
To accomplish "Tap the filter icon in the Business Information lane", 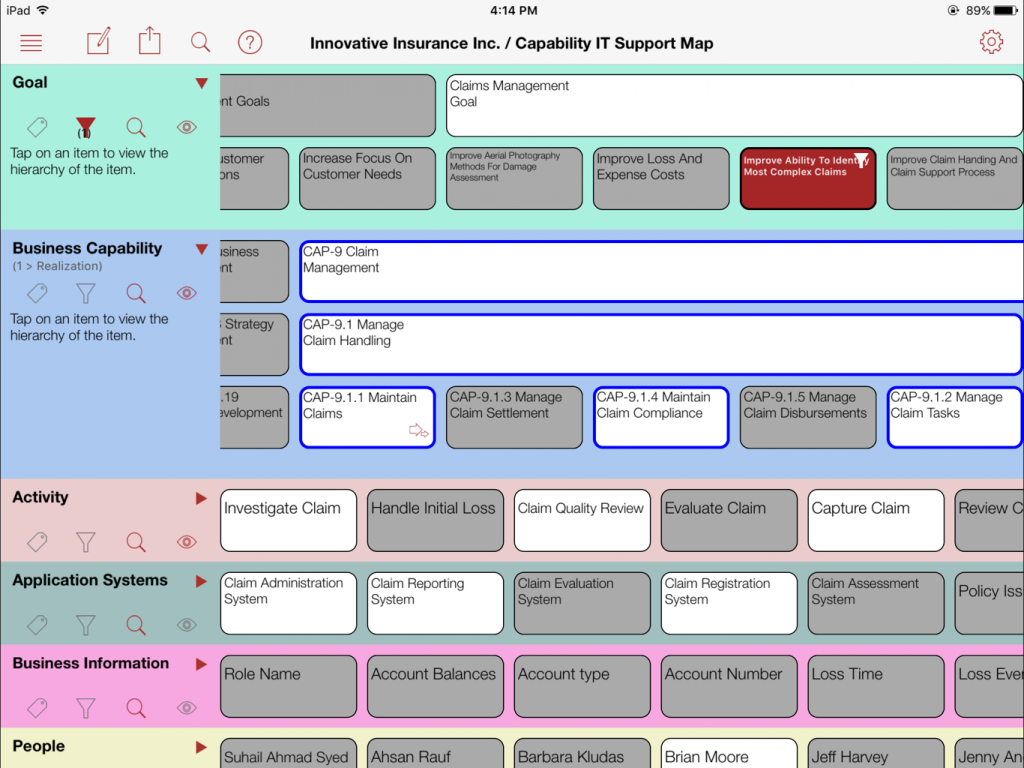I will (86, 708).
